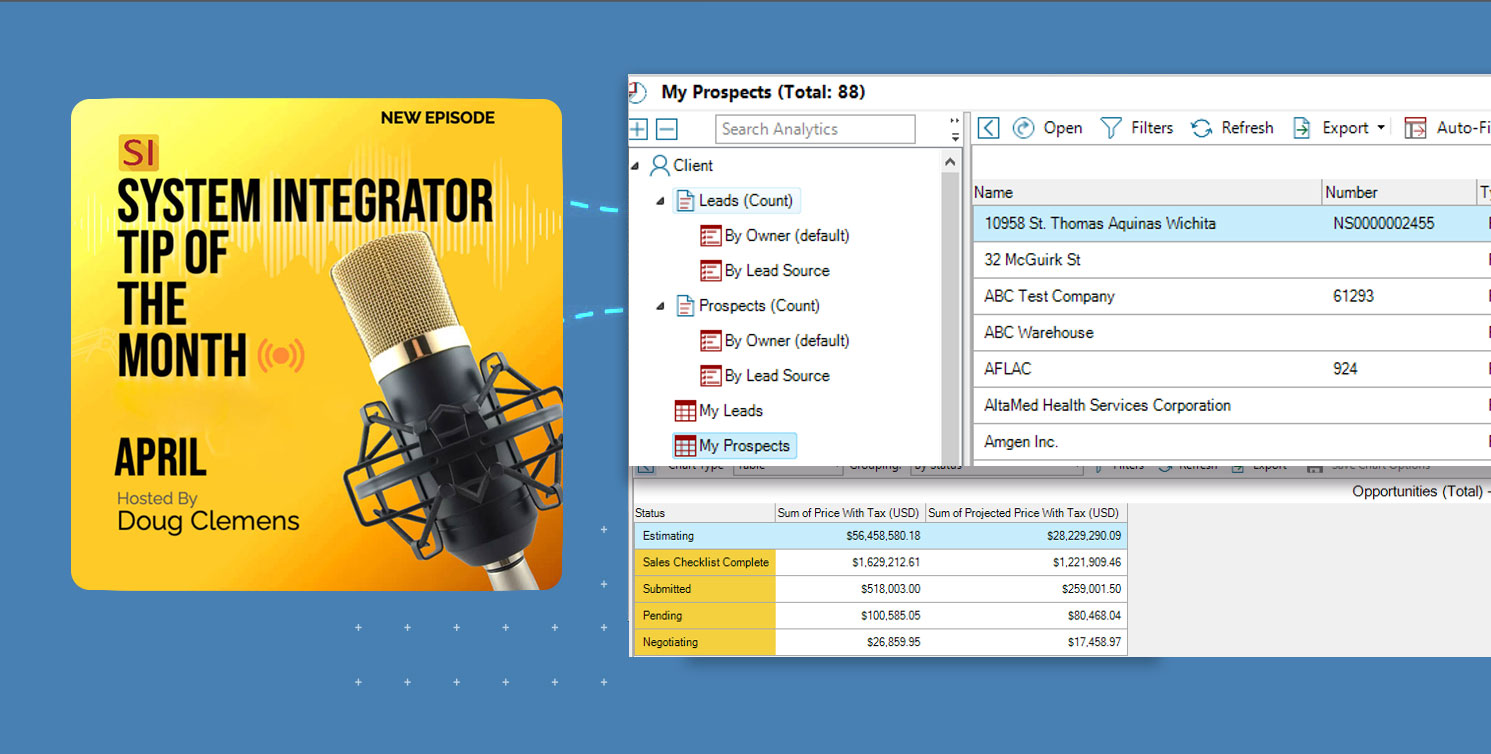Select the Filters funnel icon
The height and width of the screenshot is (754, 1491).
point(1110,127)
